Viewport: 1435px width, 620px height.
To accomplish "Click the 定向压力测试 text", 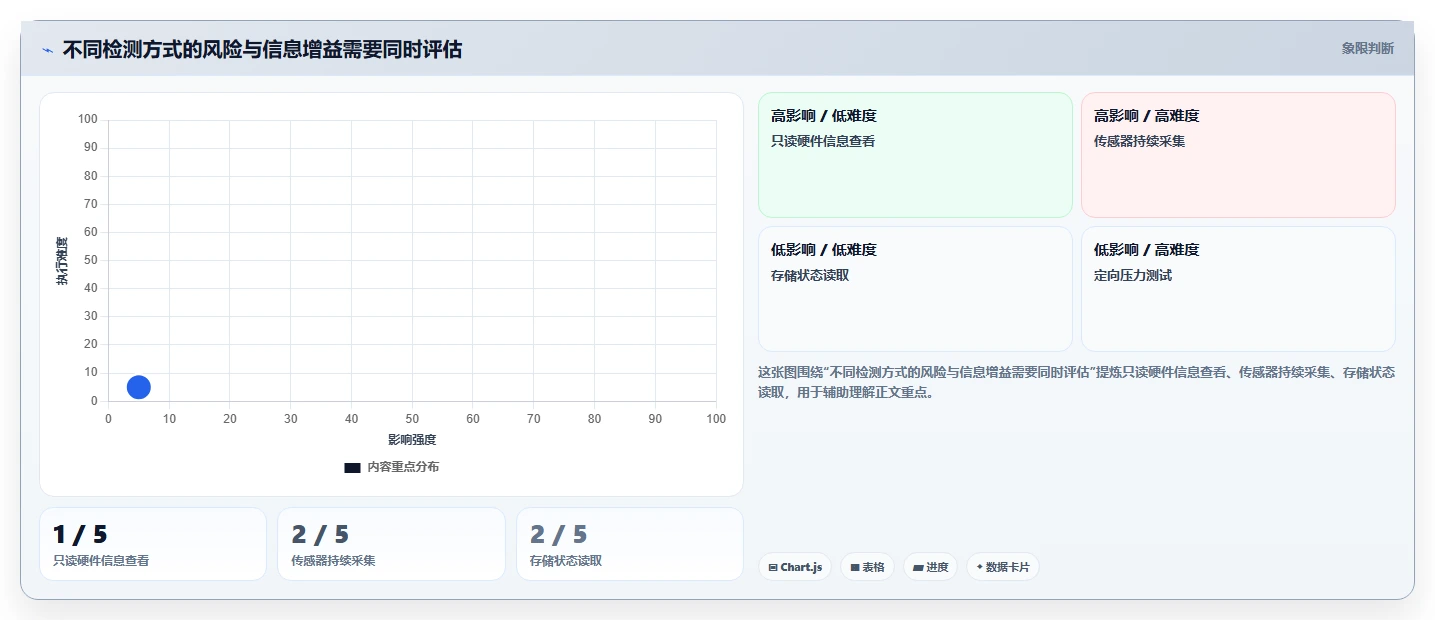I will coord(1133,275).
